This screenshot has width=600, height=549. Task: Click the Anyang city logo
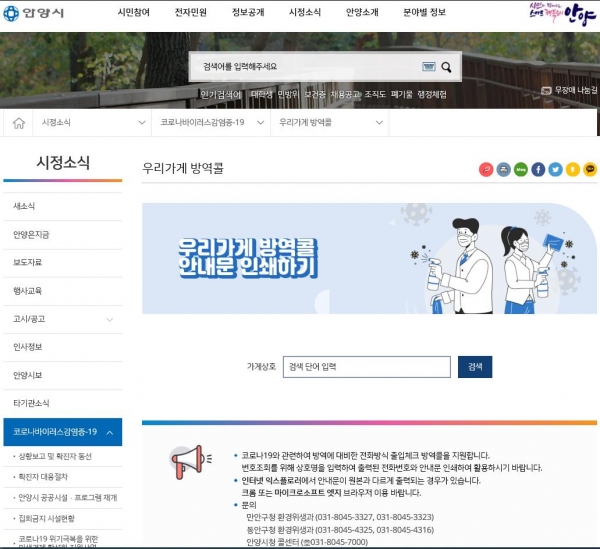pyautogui.click(x=38, y=16)
